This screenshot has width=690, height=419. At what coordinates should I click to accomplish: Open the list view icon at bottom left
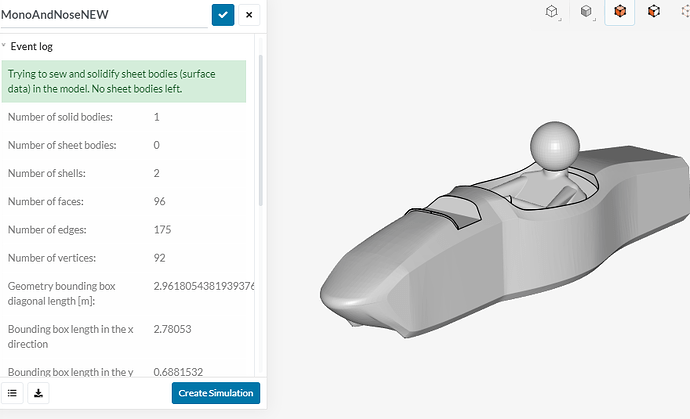coord(13,393)
